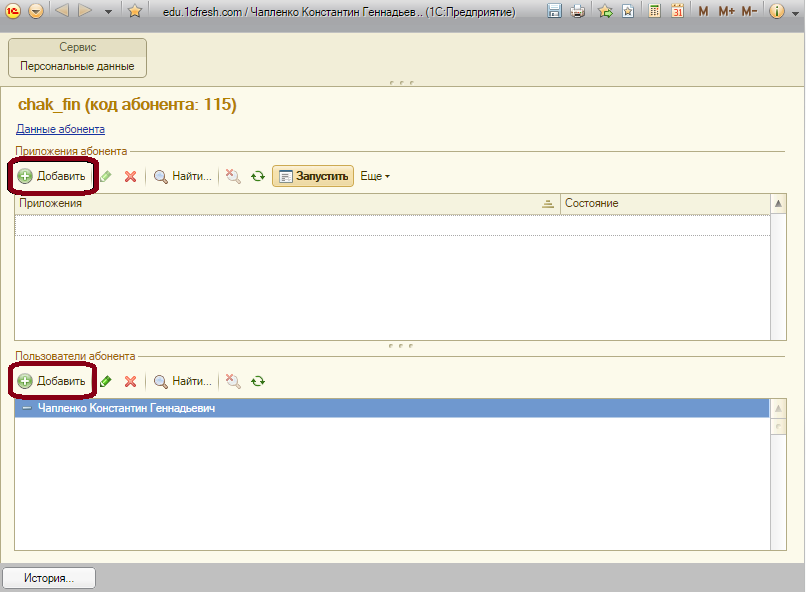Click the 1C logo main menu icon
This screenshot has width=806, height=592.
[12, 11]
